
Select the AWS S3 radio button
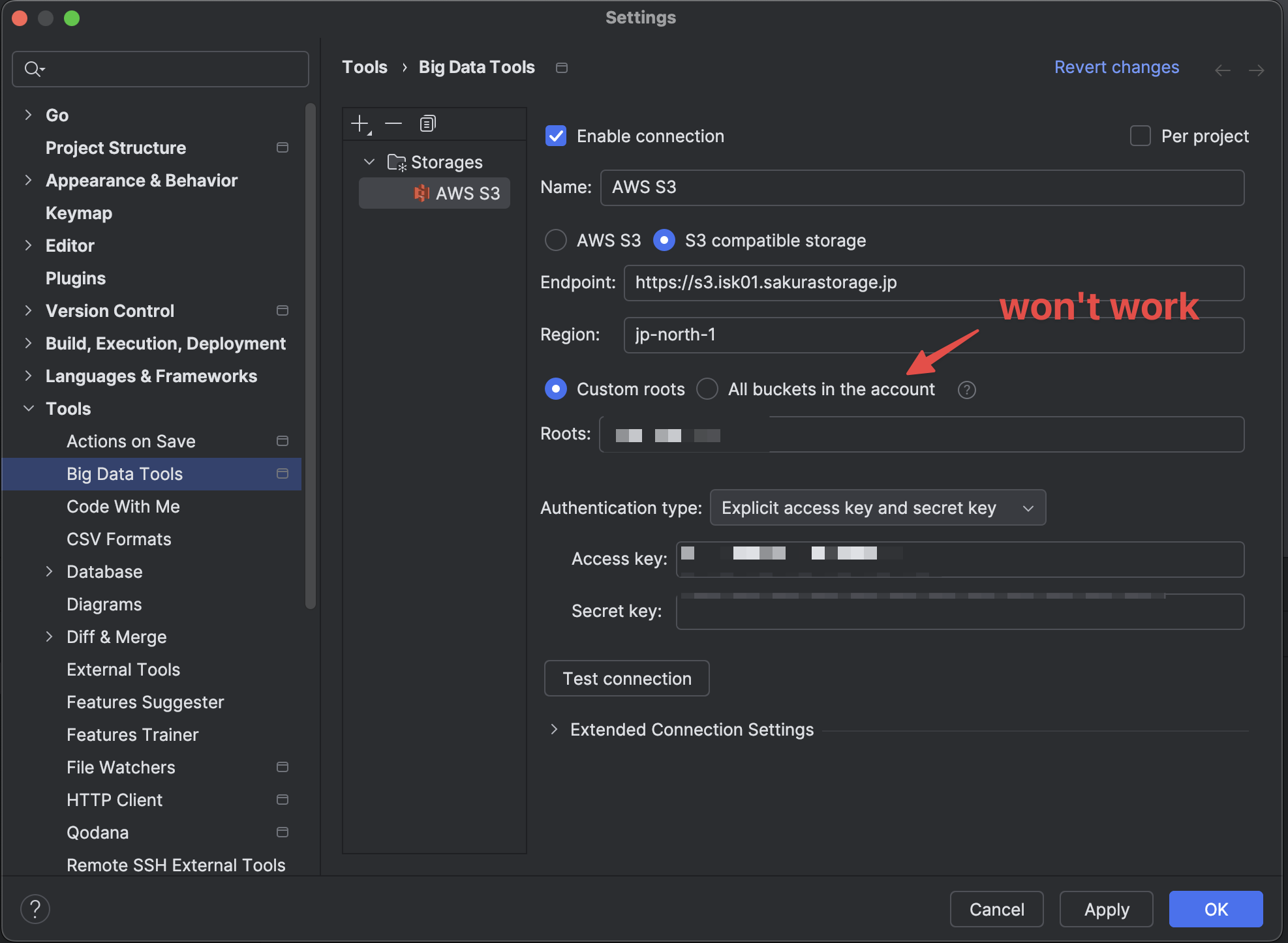point(556,240)
